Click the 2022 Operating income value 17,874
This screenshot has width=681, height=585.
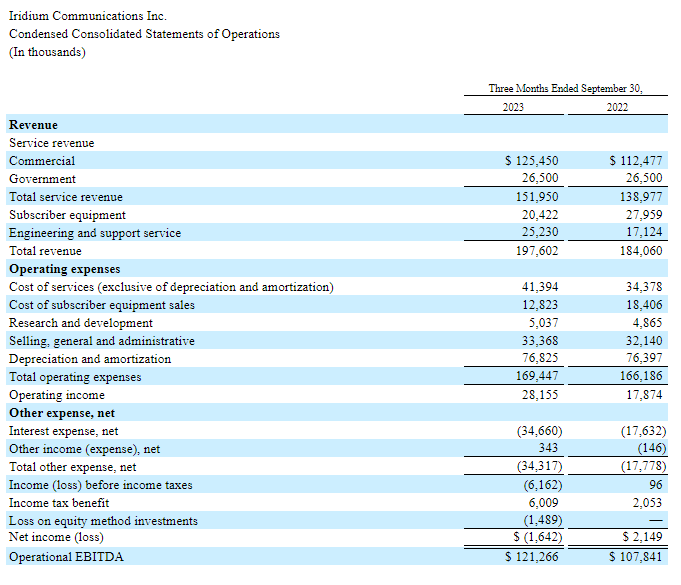click(641, 395)
